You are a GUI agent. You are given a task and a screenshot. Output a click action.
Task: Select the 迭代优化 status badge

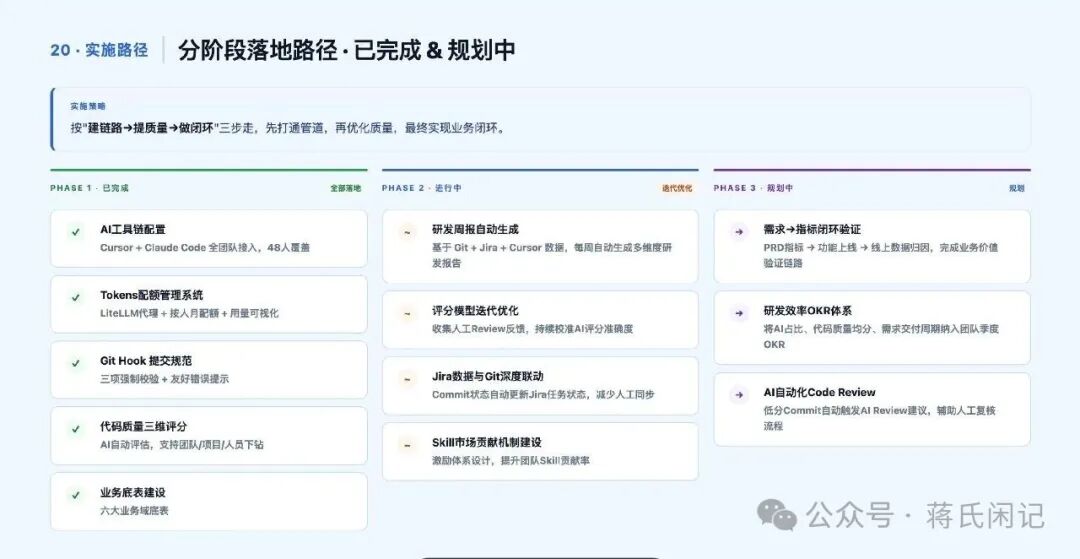coord(677,188)
